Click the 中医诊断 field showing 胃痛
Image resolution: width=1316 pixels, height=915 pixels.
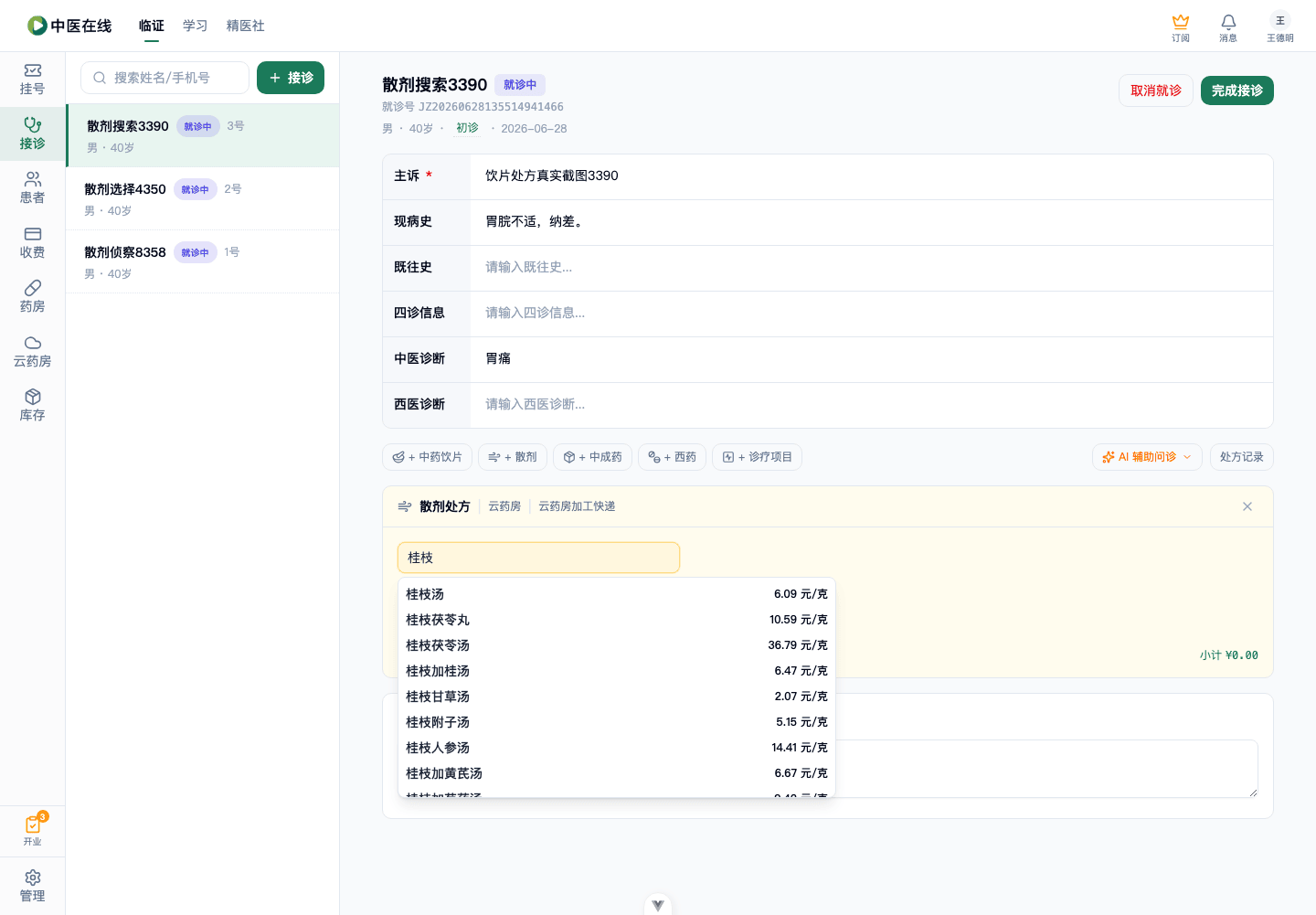point(871,359)
